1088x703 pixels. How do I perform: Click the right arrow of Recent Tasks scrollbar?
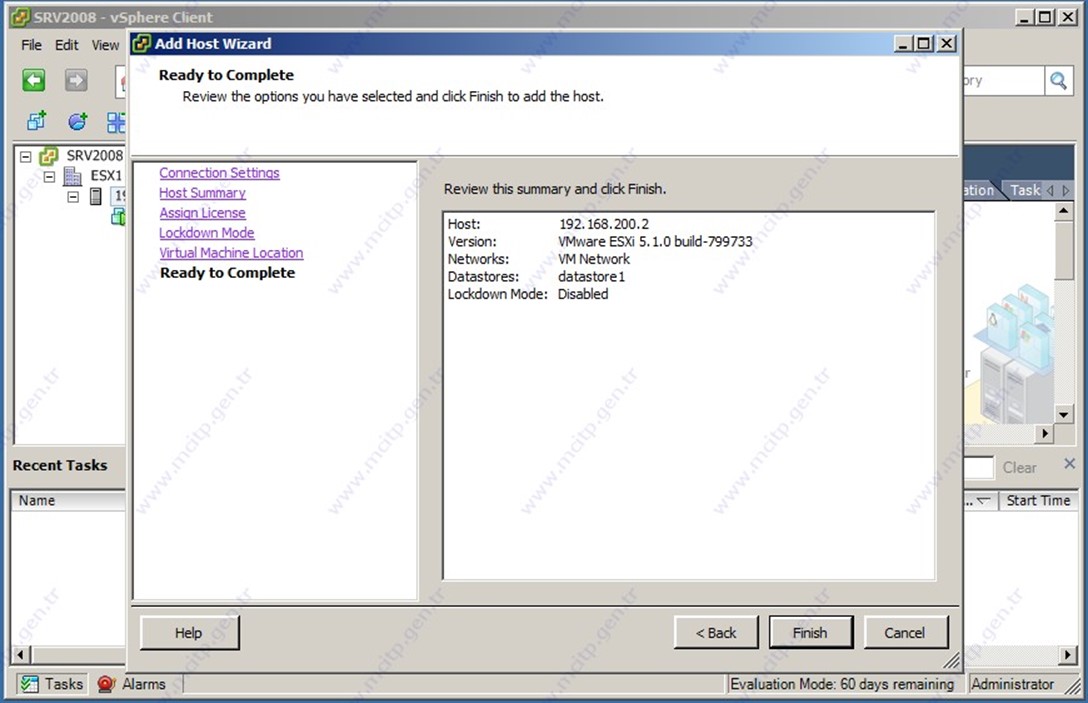[x=1068, y=654]
